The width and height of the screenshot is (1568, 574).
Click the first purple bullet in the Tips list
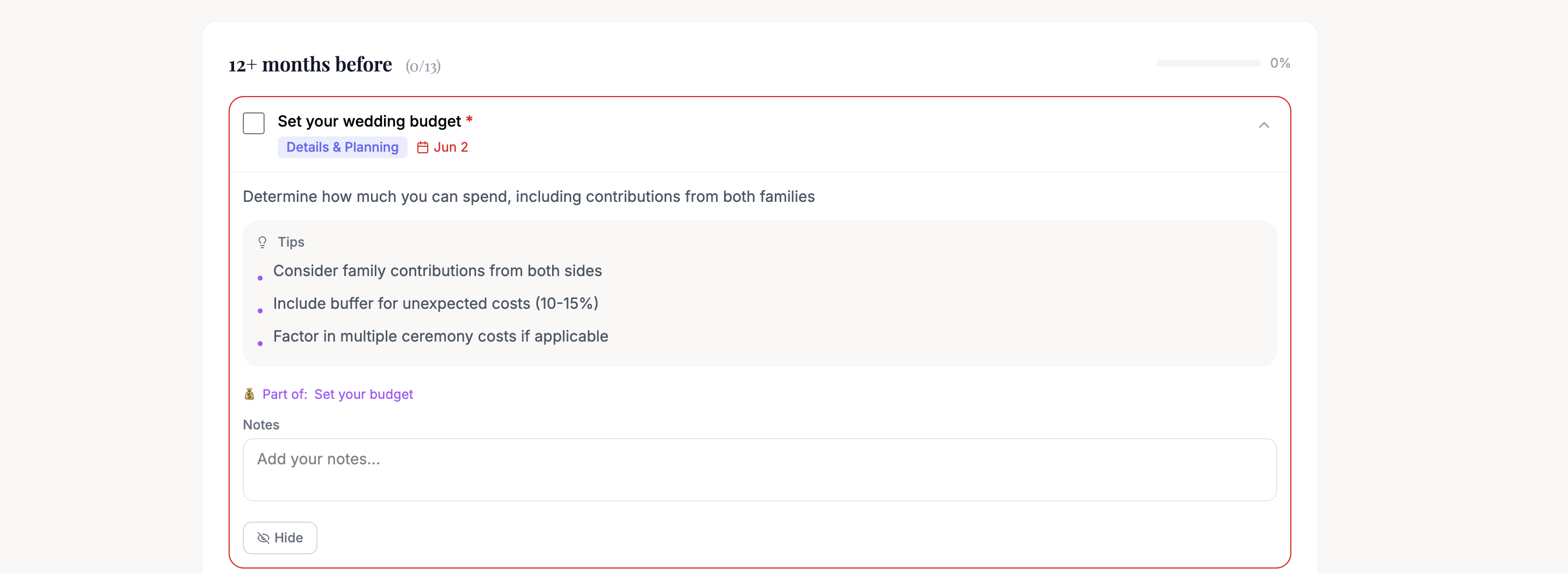[x=261, y=278]
